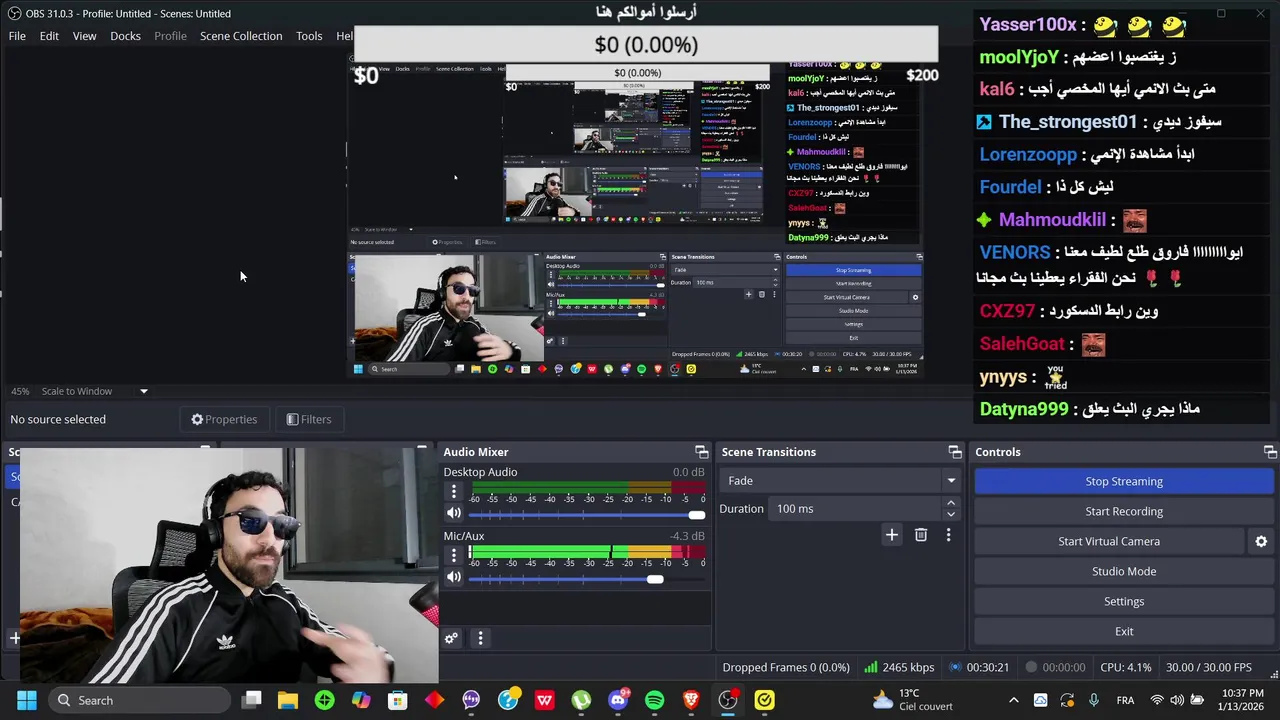1280x720 pixels.
Task: Open Microsoft Store from taskbar
Action: pos(398,700)
